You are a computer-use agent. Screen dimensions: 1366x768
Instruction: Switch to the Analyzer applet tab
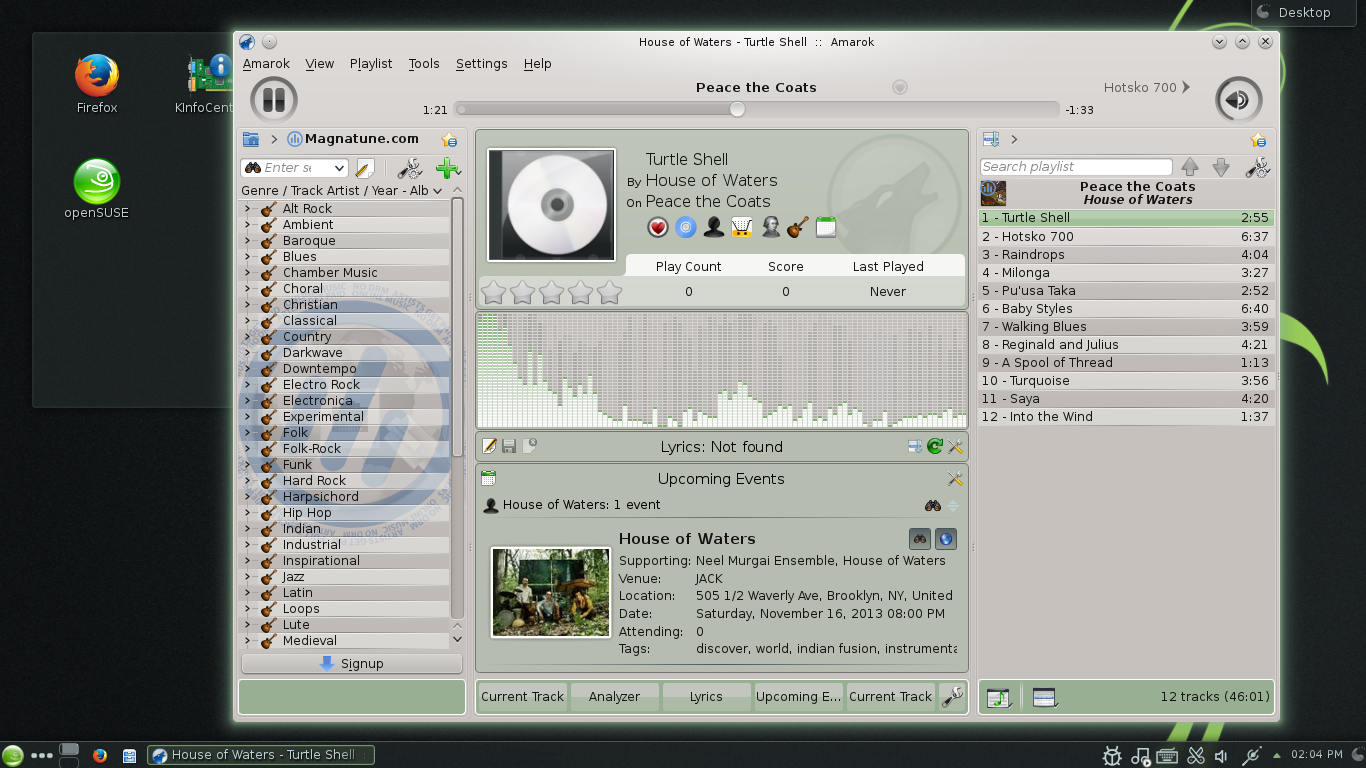click(x=614, y=696)
